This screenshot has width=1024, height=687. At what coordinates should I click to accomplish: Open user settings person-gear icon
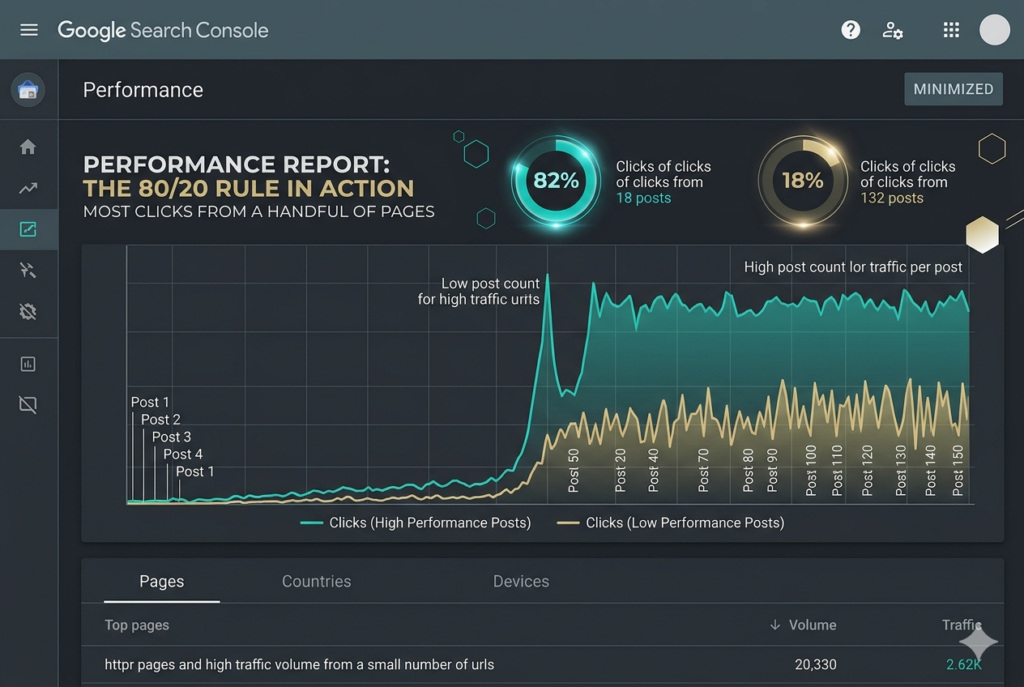point(893,30)
